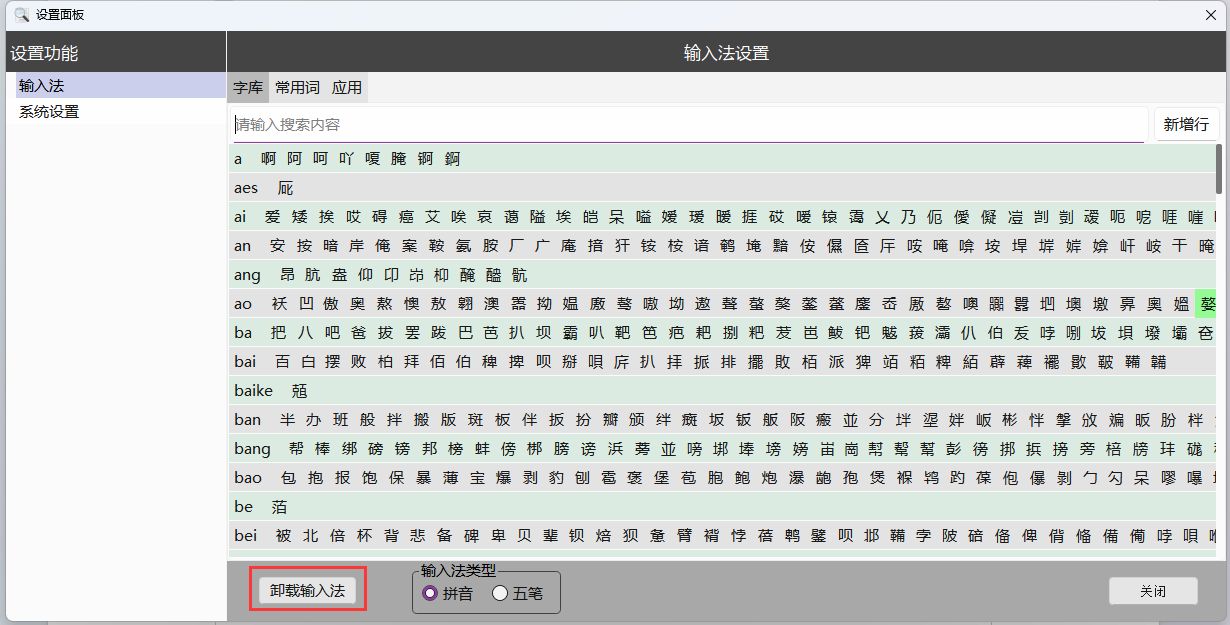The width and height of the screenshot is (1230, 625).
Task: Click the character 啊 in row a
Action: (268, 159)
